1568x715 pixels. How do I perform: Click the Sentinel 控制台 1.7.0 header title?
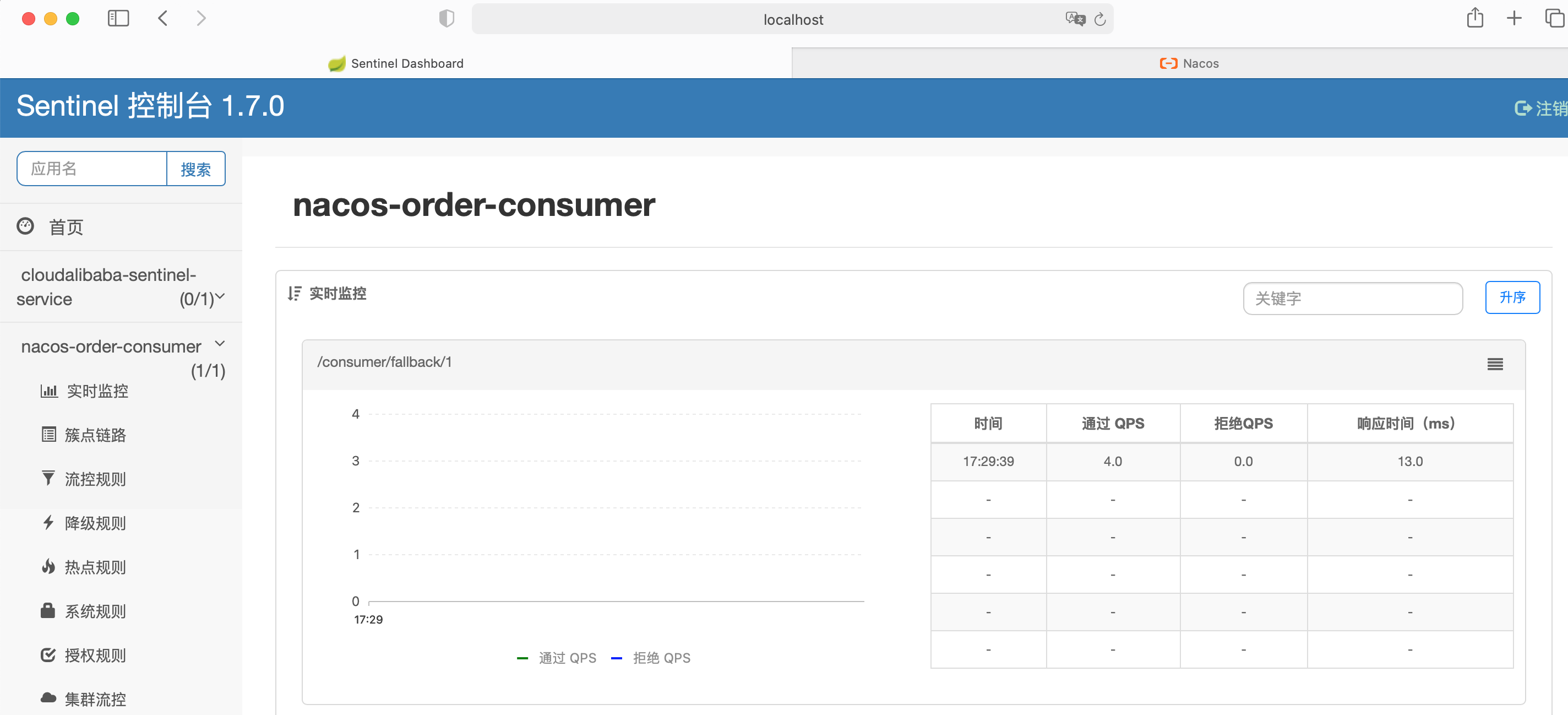tap(150, 106)
